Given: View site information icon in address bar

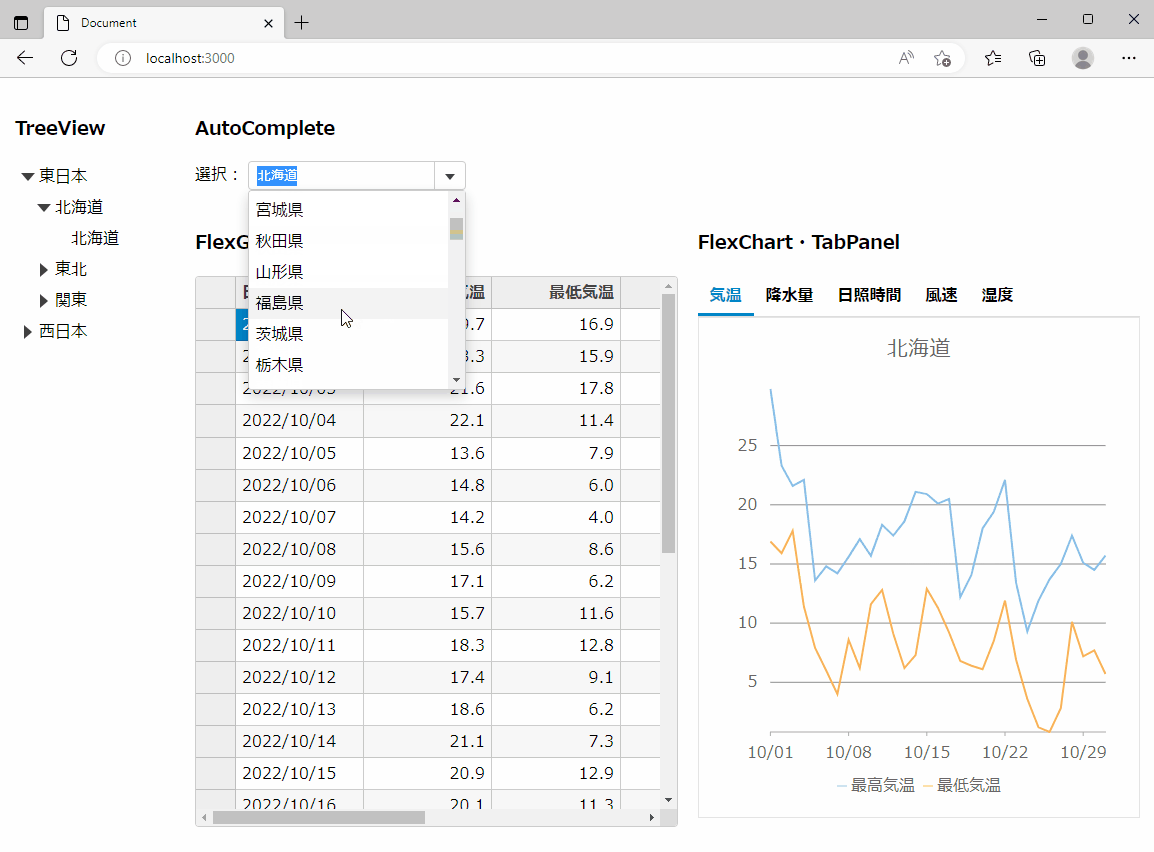Looking at the screenshot, I should click(123, 58).
